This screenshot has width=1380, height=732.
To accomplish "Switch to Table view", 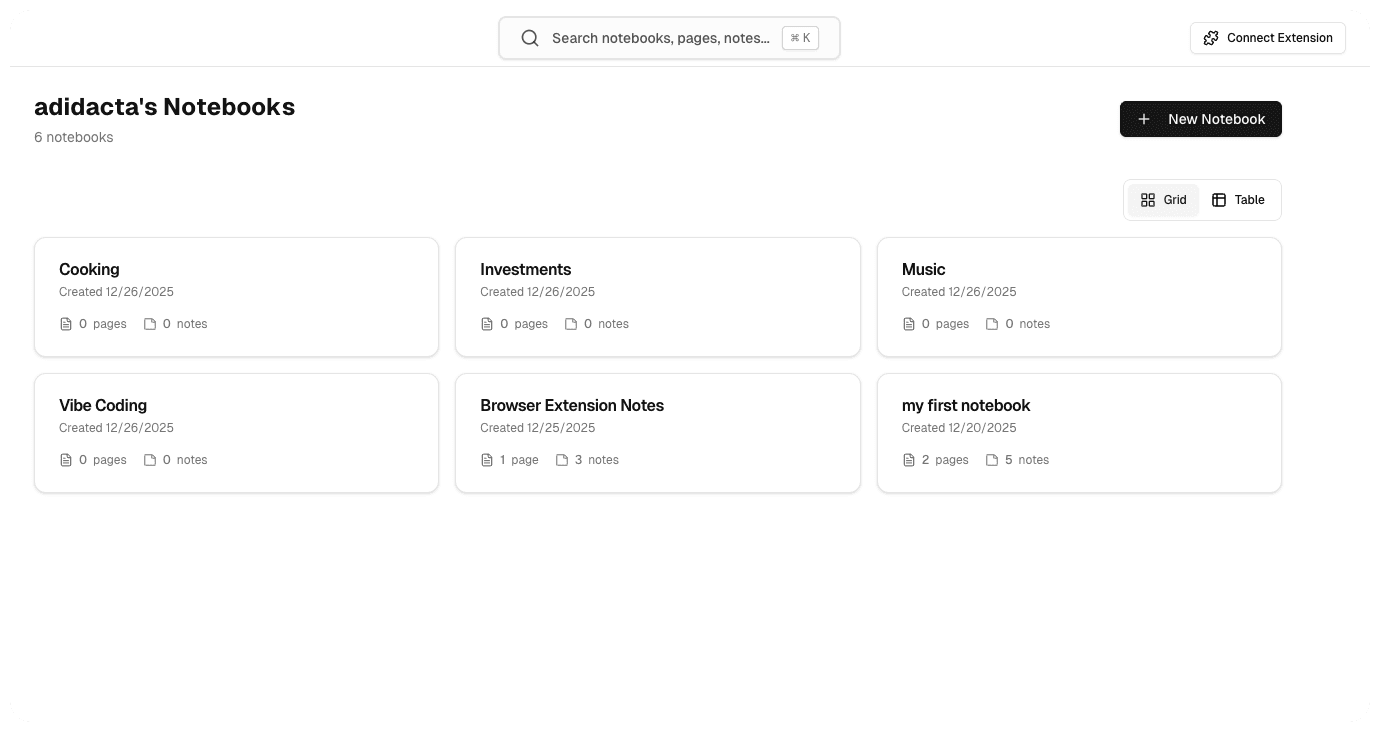I will [1239, 200].
